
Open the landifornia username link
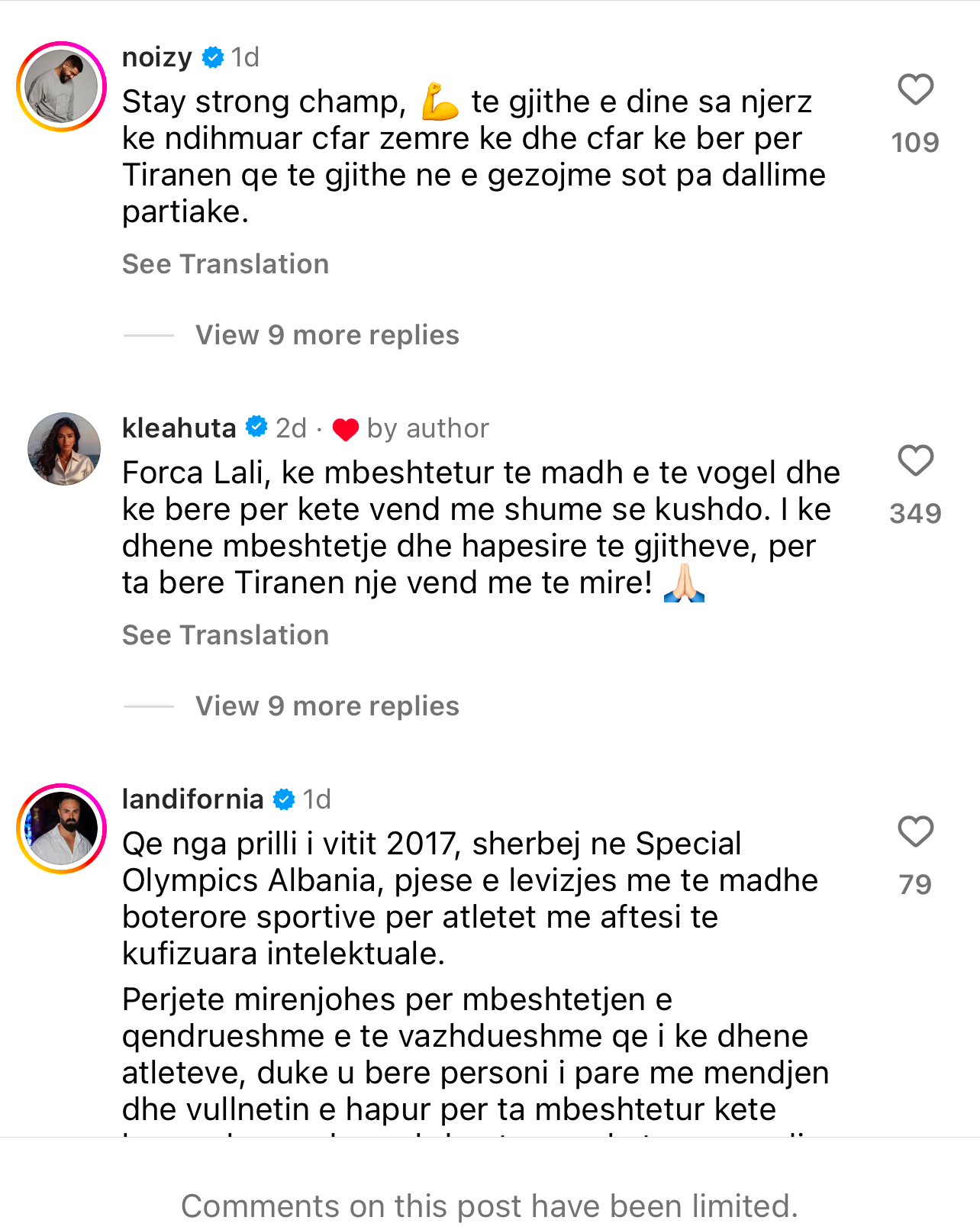193,799
